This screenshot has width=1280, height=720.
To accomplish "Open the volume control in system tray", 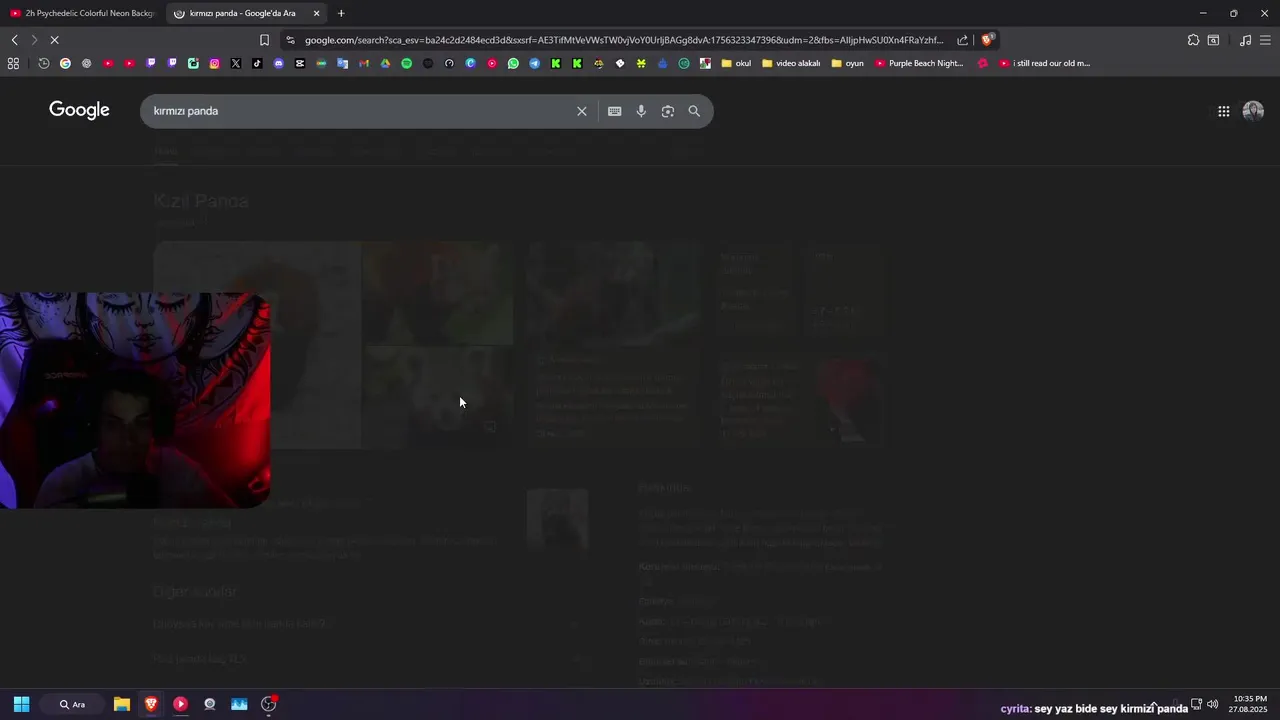I will coord(1213,704).
